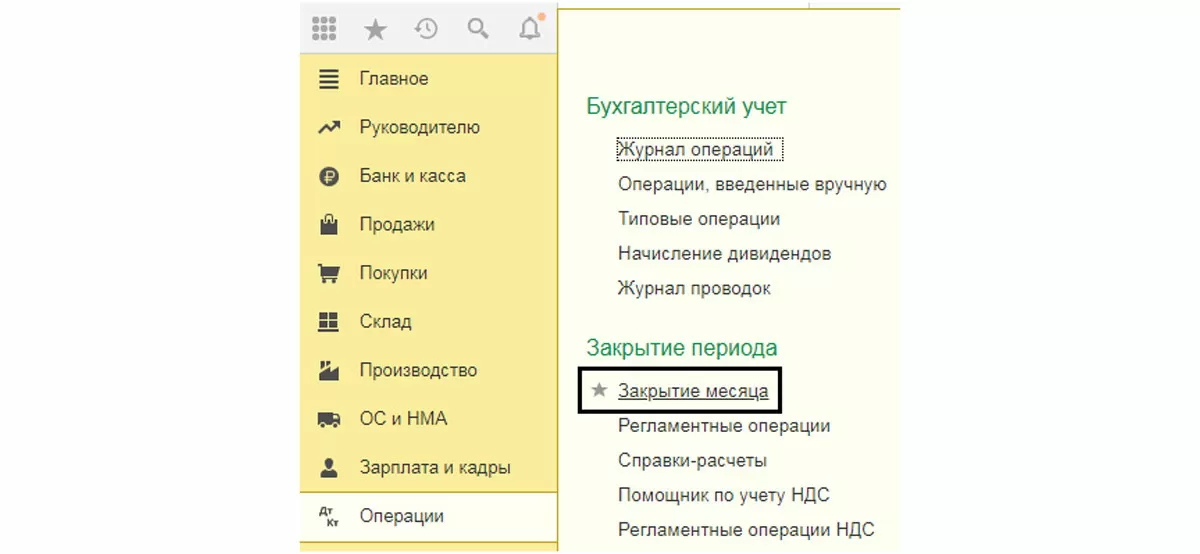
Task: Click the warehouse grid icon for Склад
Action: pyautogui.click(x=329, y=321)
